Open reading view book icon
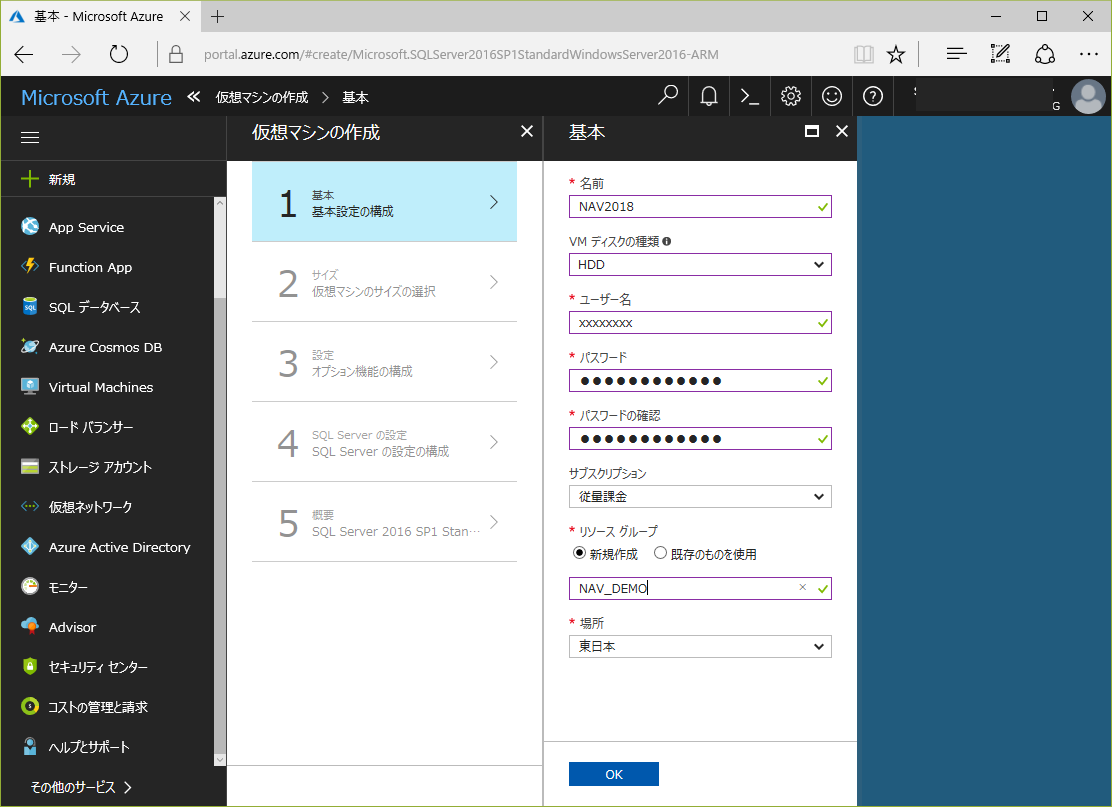1112x807 pixels. [x=864, y=55]
